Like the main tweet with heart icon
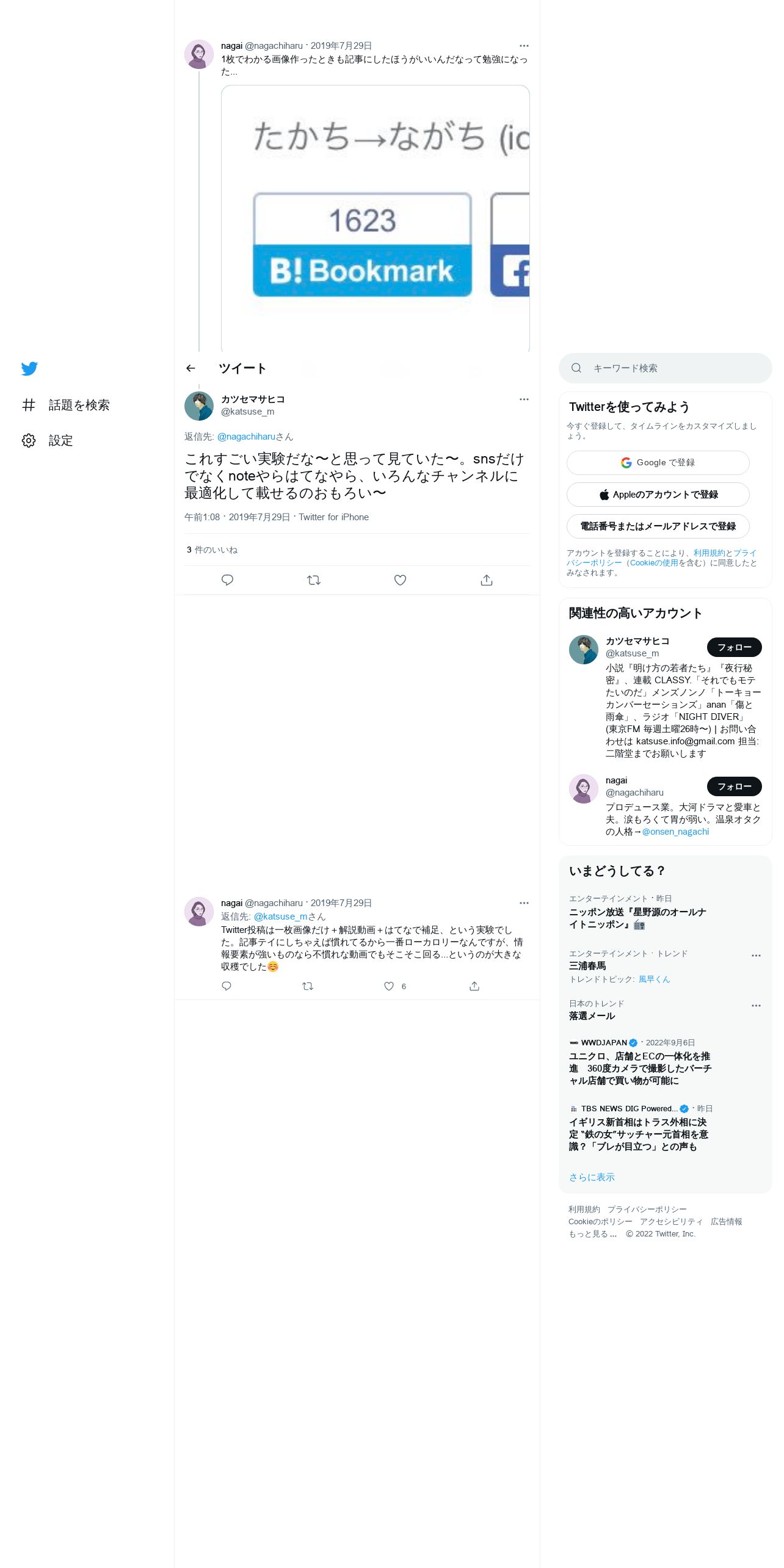 coord(400,580)
